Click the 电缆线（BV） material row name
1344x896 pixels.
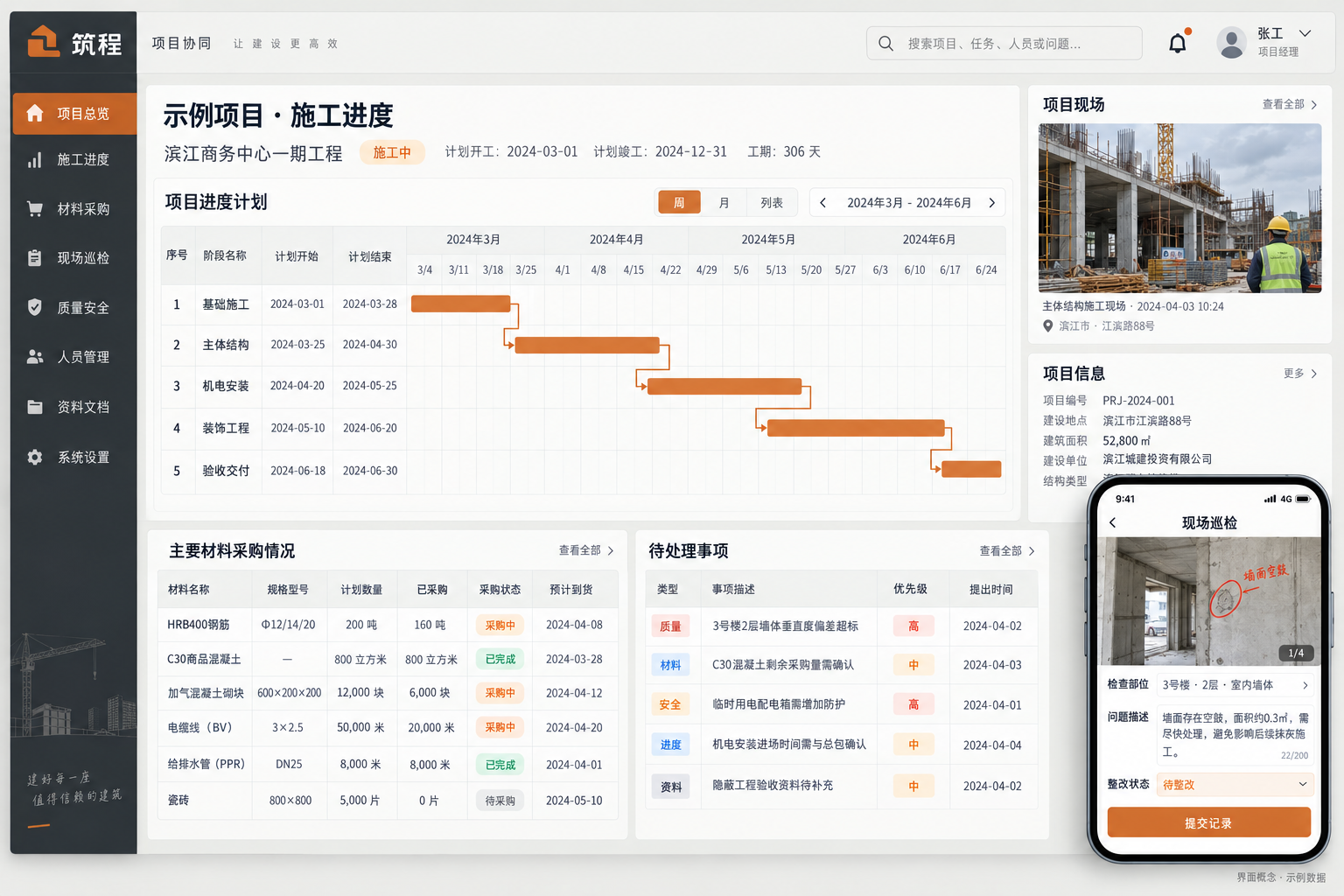click(199, 727)
